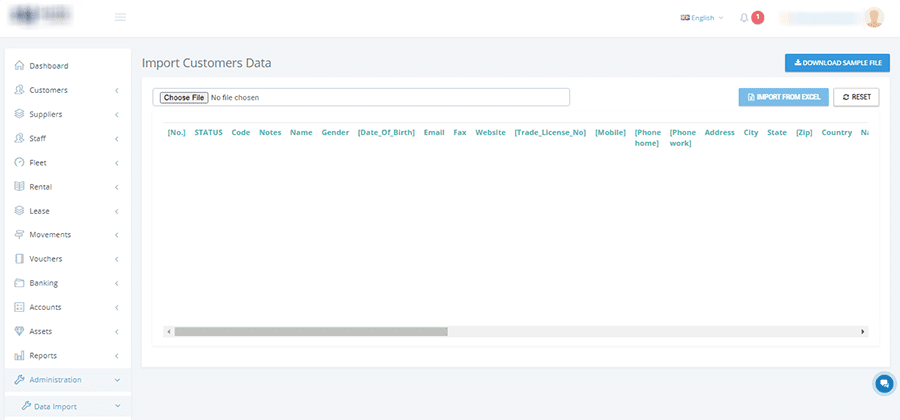Click the Staff person icon
Image resolution: width=900 pixels, height=420 pixels.
click(x=20, y=138)
